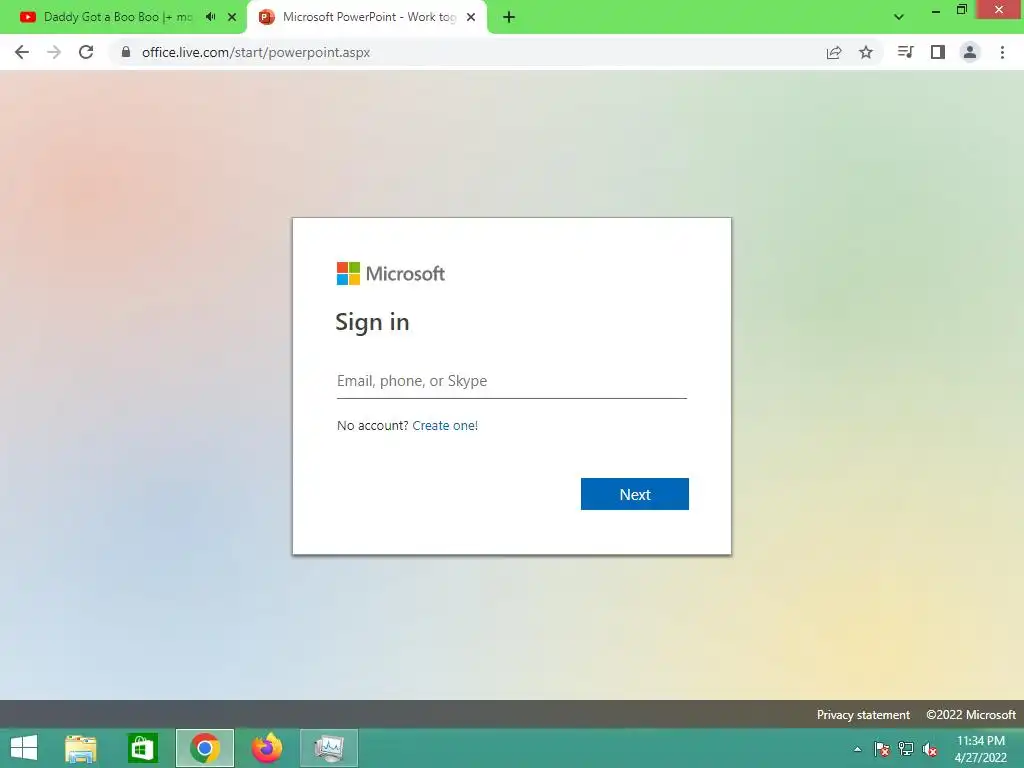
Task: Mute the YouTube tab via speaker icon
Action: 210,17
